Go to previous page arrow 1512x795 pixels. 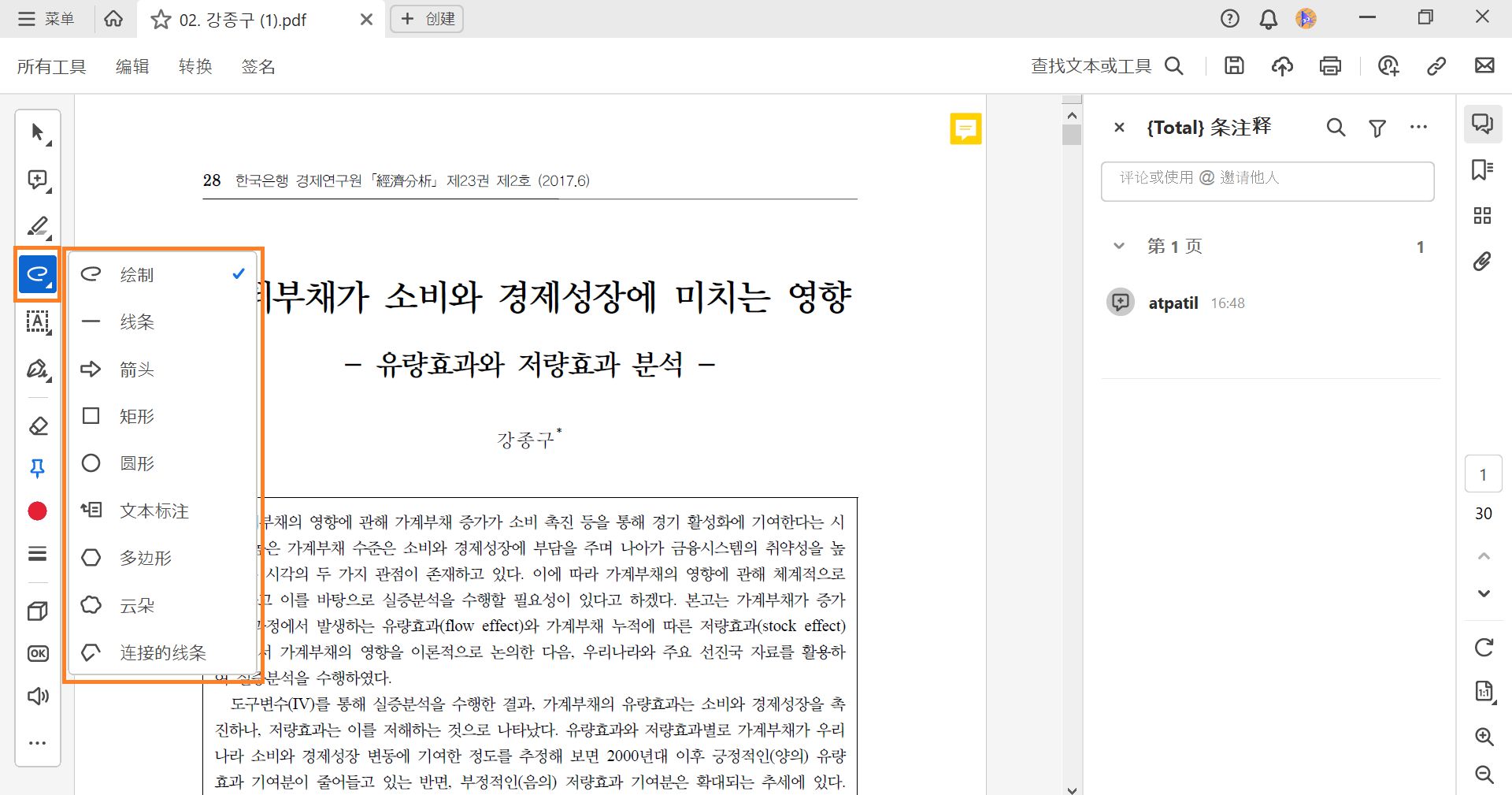(1484, 556)
